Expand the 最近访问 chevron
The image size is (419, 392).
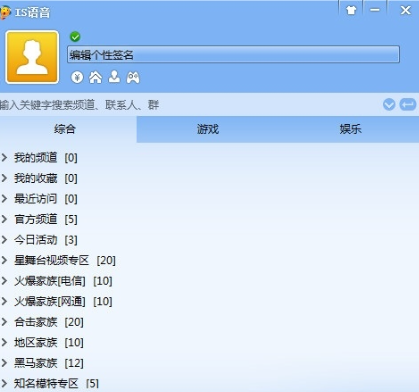click(4, 199)
